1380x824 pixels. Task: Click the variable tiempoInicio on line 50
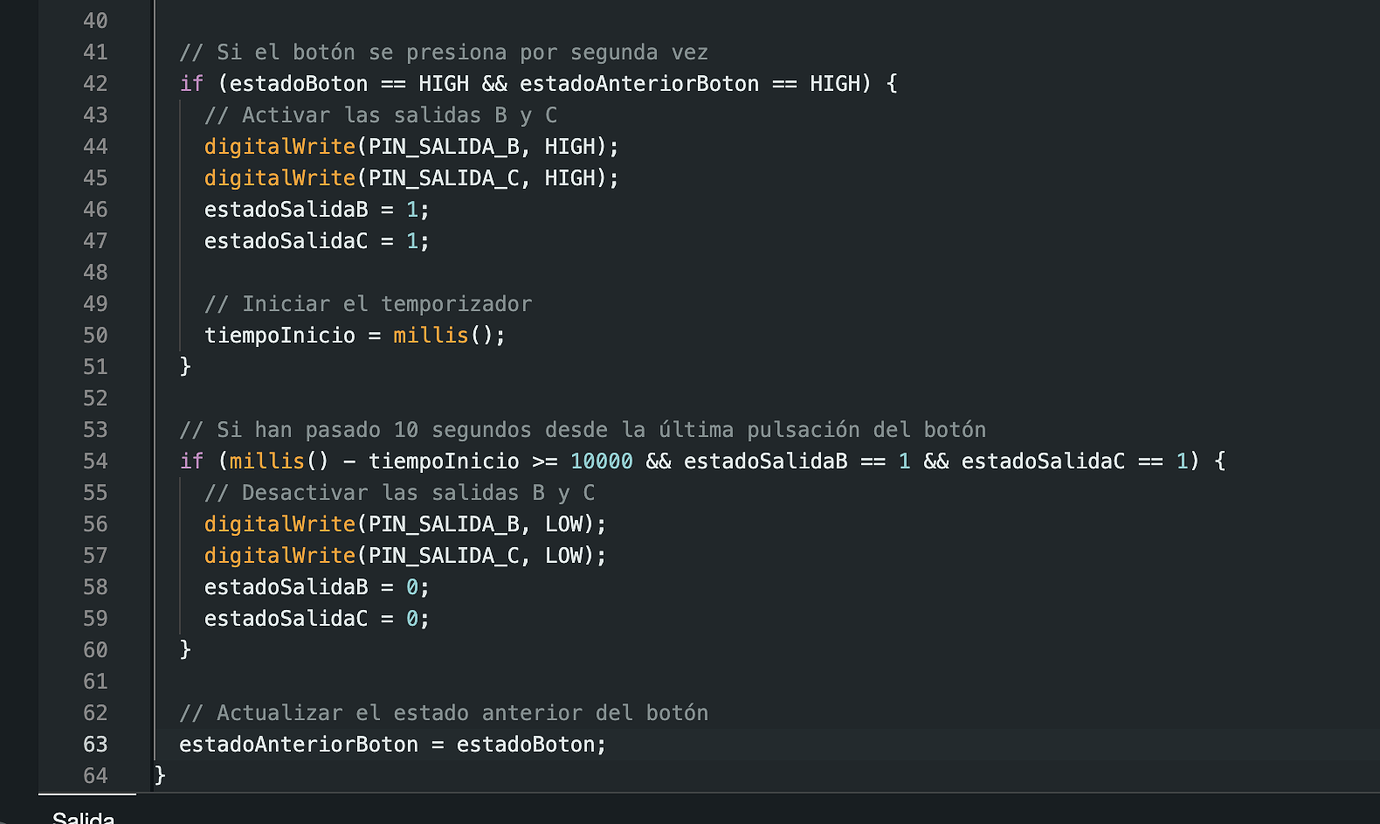(279, 335)
